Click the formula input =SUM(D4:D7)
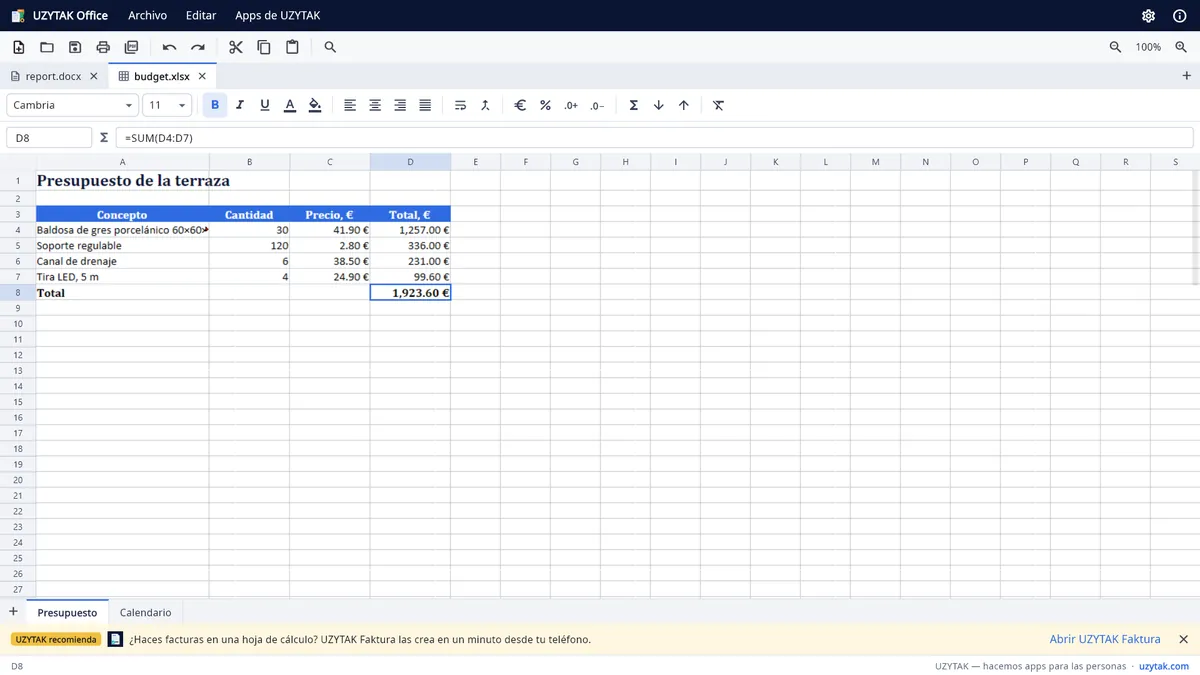 pyautogui.click(x=654, y=138)
